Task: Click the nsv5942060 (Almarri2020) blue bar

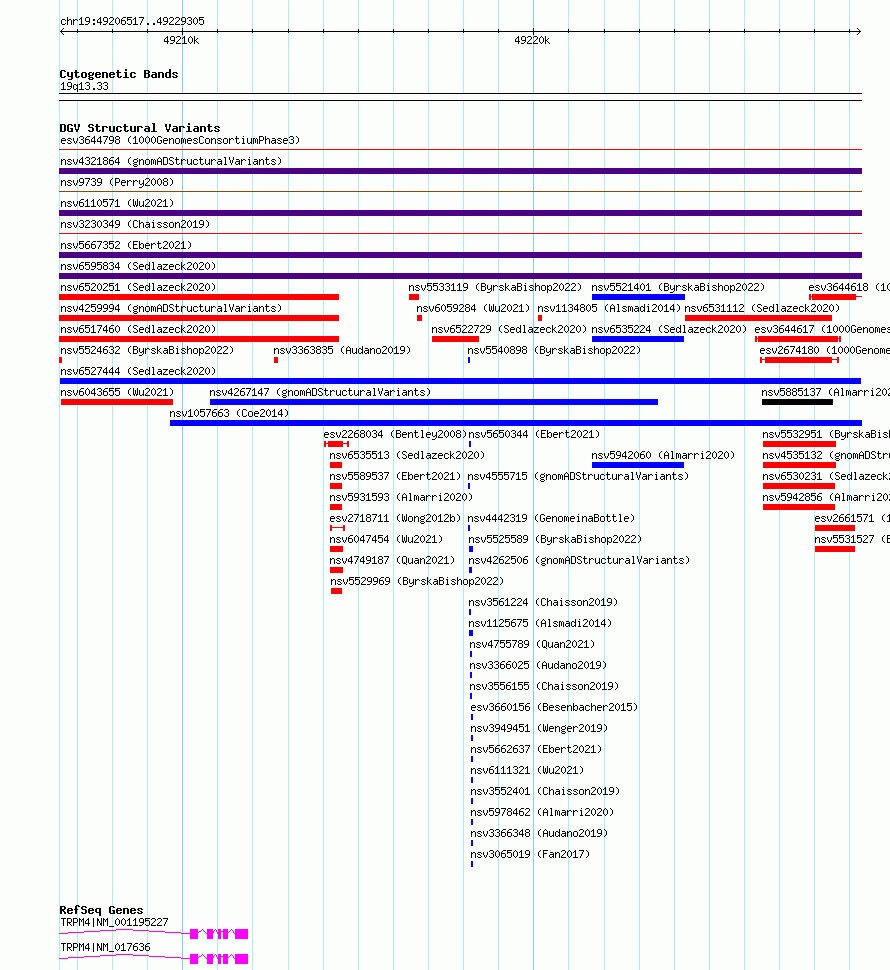Action: click(638, 465)
